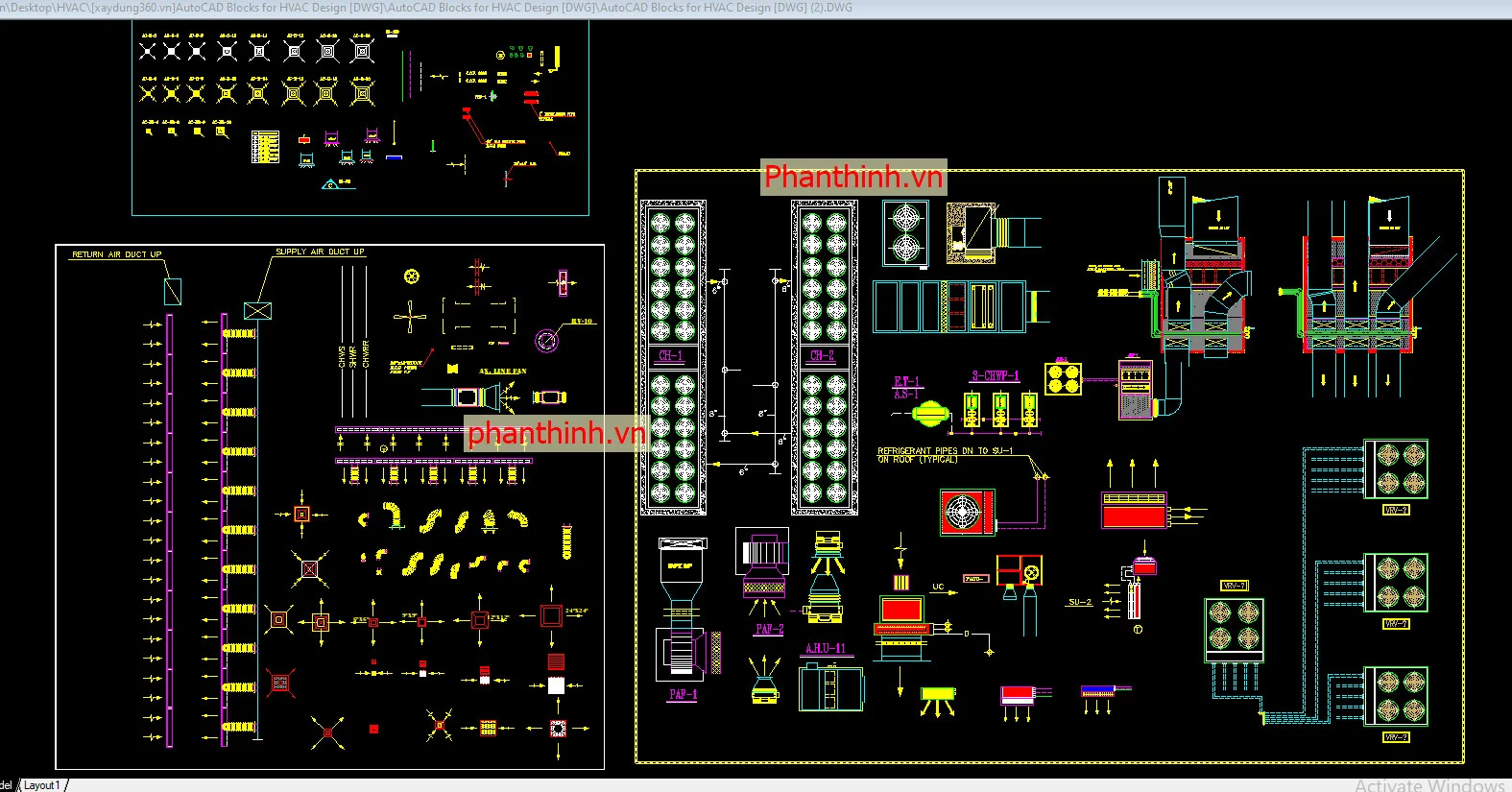The width and height of the screenshot is (1512, 792).
Task: Pick the A.H.U-11 unit symbol under its label
Action: click(831, 688)
